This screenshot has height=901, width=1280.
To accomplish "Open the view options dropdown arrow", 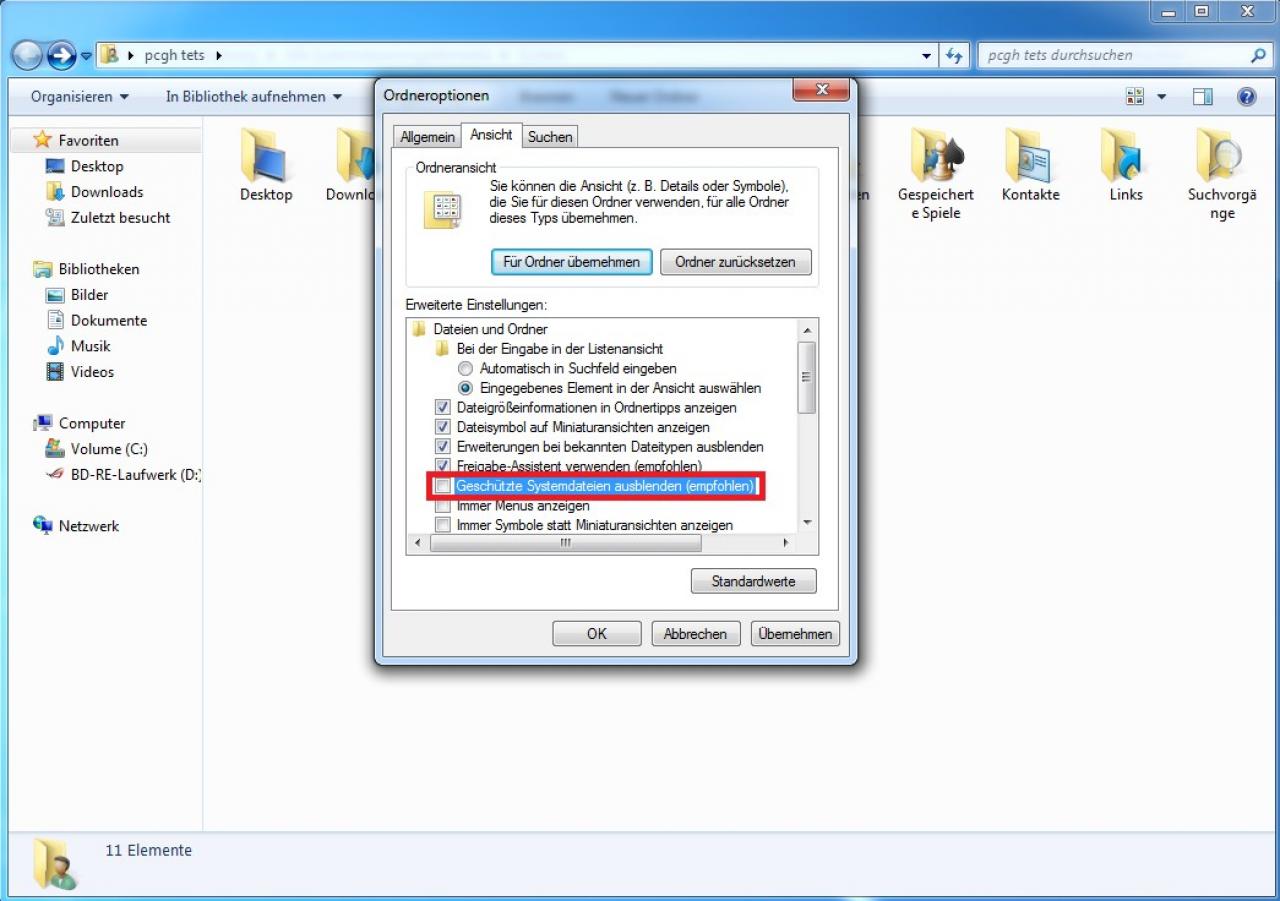I will (x=1162, y=97).
